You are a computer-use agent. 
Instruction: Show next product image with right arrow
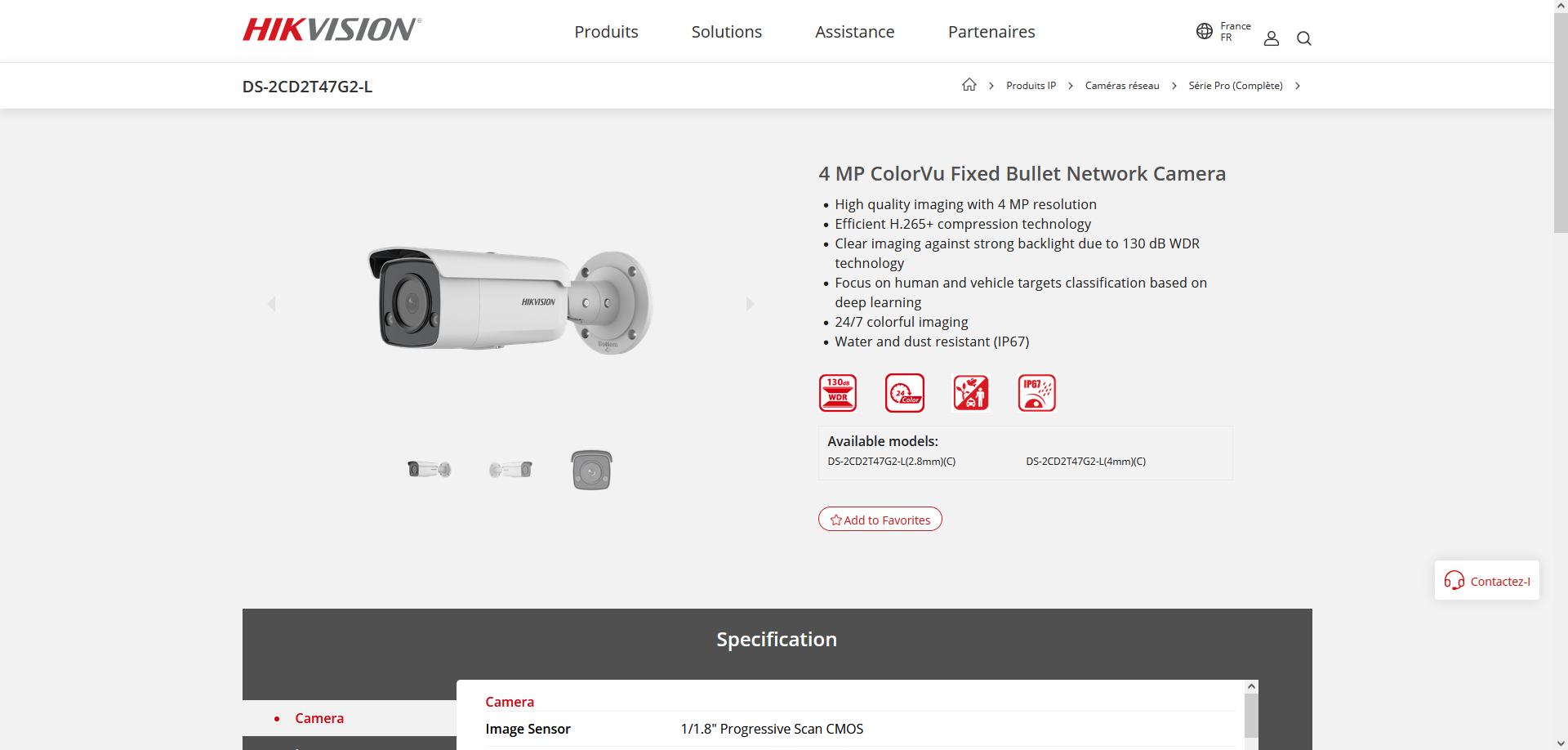pos(750,304)
